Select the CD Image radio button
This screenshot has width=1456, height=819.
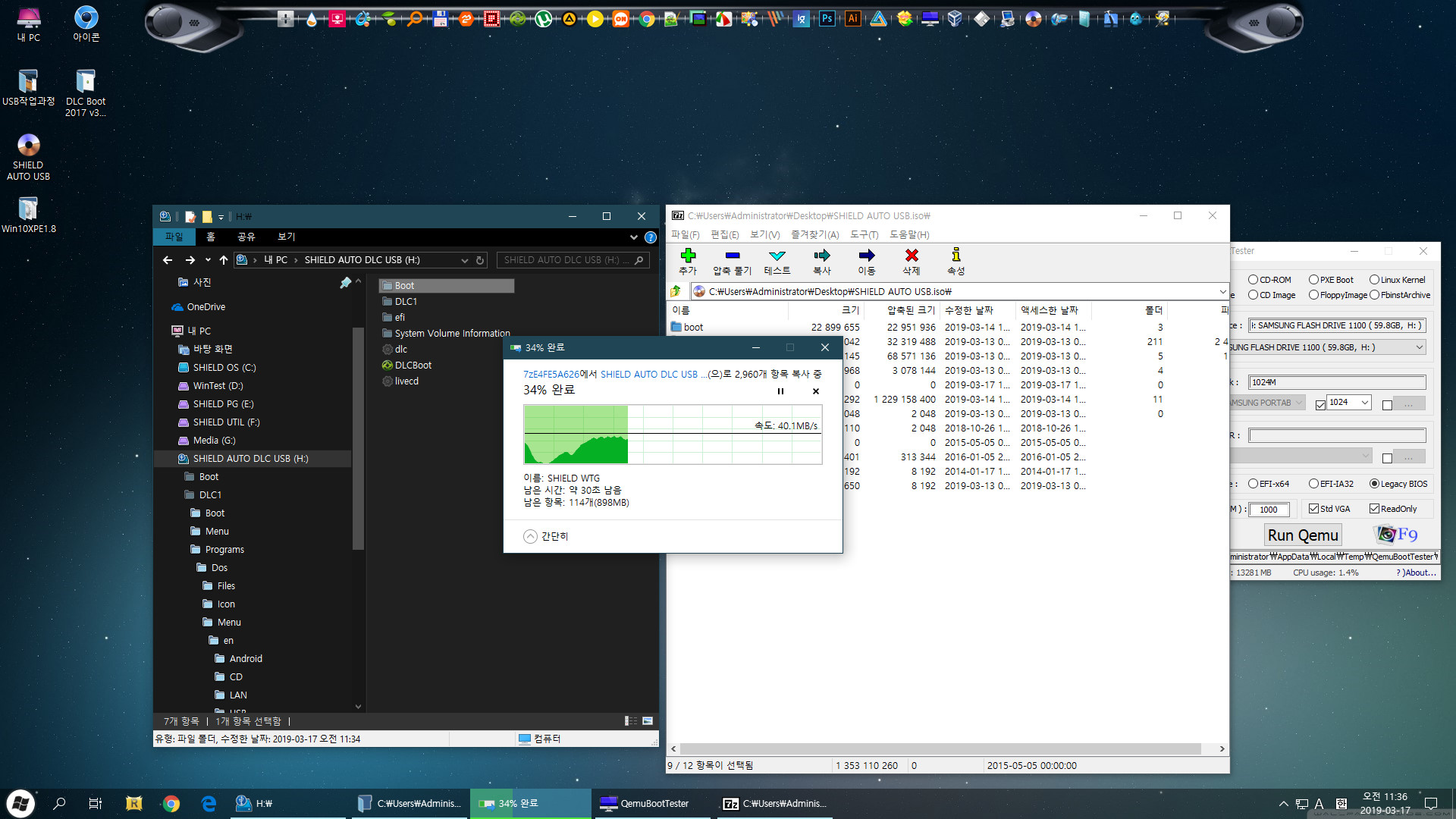(1254, 295)
